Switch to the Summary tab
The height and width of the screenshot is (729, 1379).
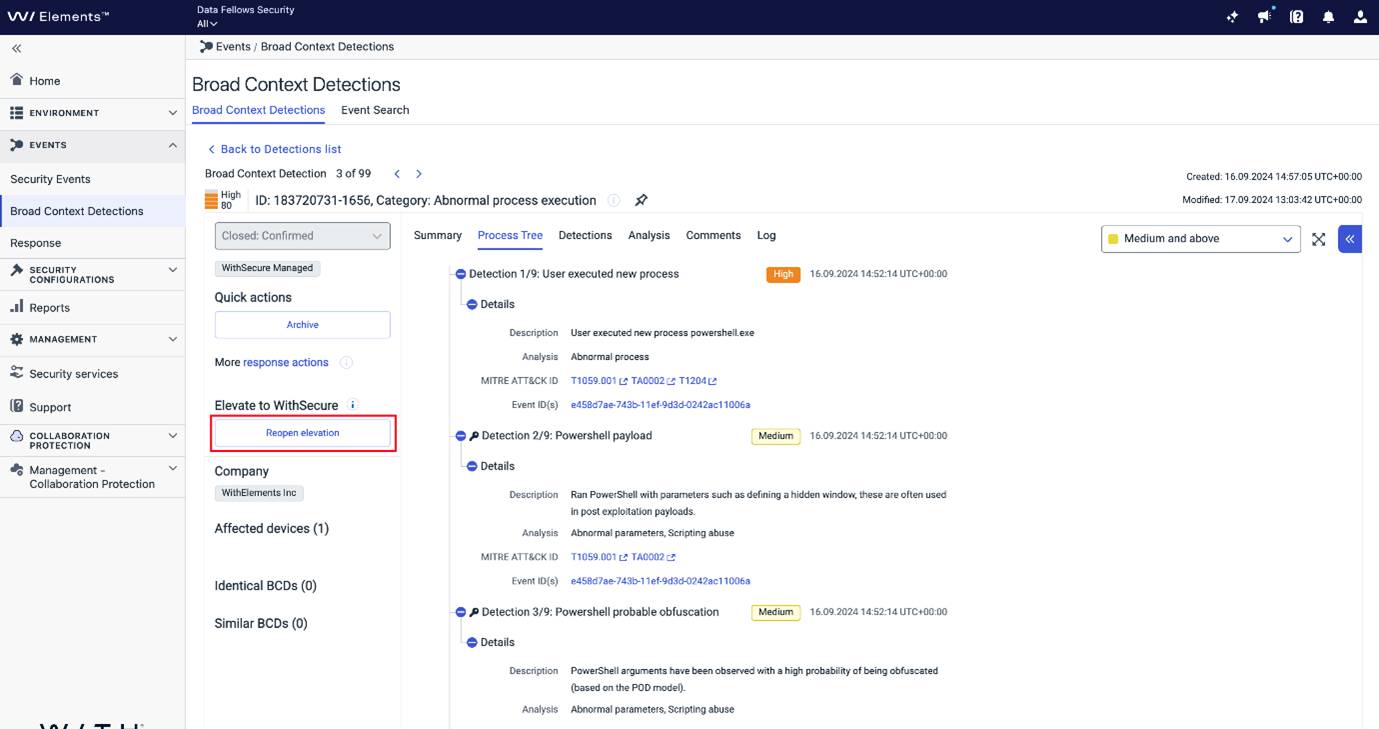pyautogui.click(x=438, y=235)
